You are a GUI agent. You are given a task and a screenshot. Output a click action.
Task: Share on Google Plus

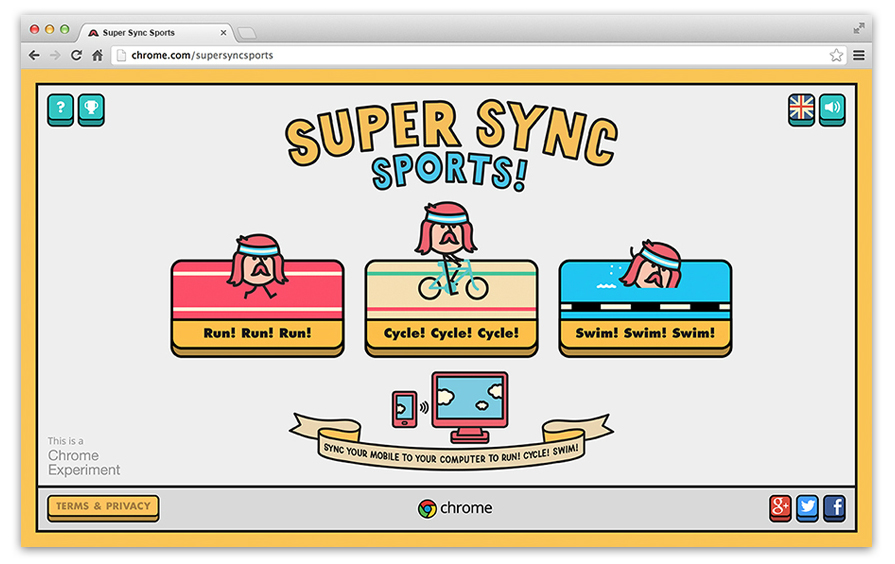(780, 508)
